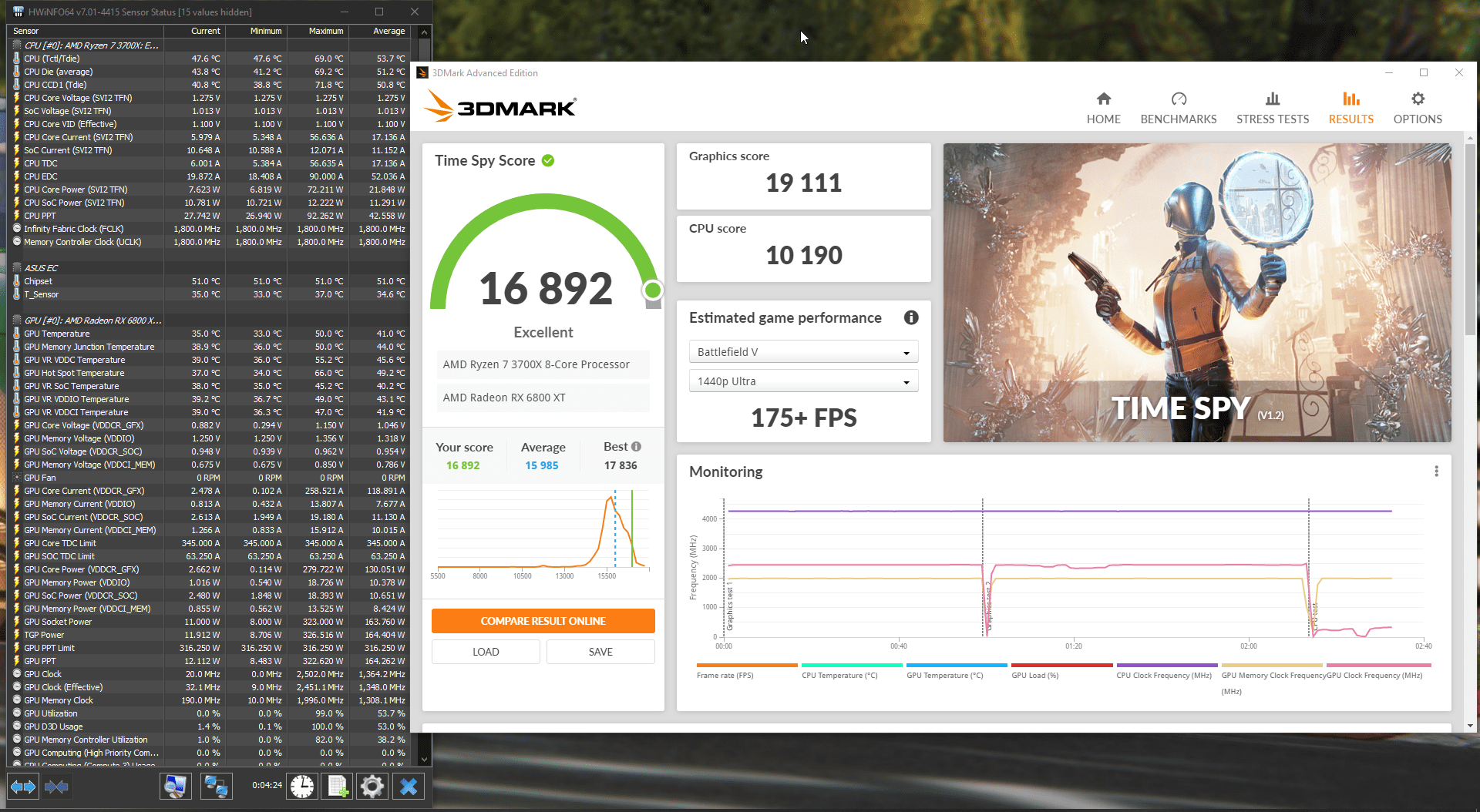1480x812 pixels.
Task: Go to 3DMark Home tab
Action: tap(1104, 108)
